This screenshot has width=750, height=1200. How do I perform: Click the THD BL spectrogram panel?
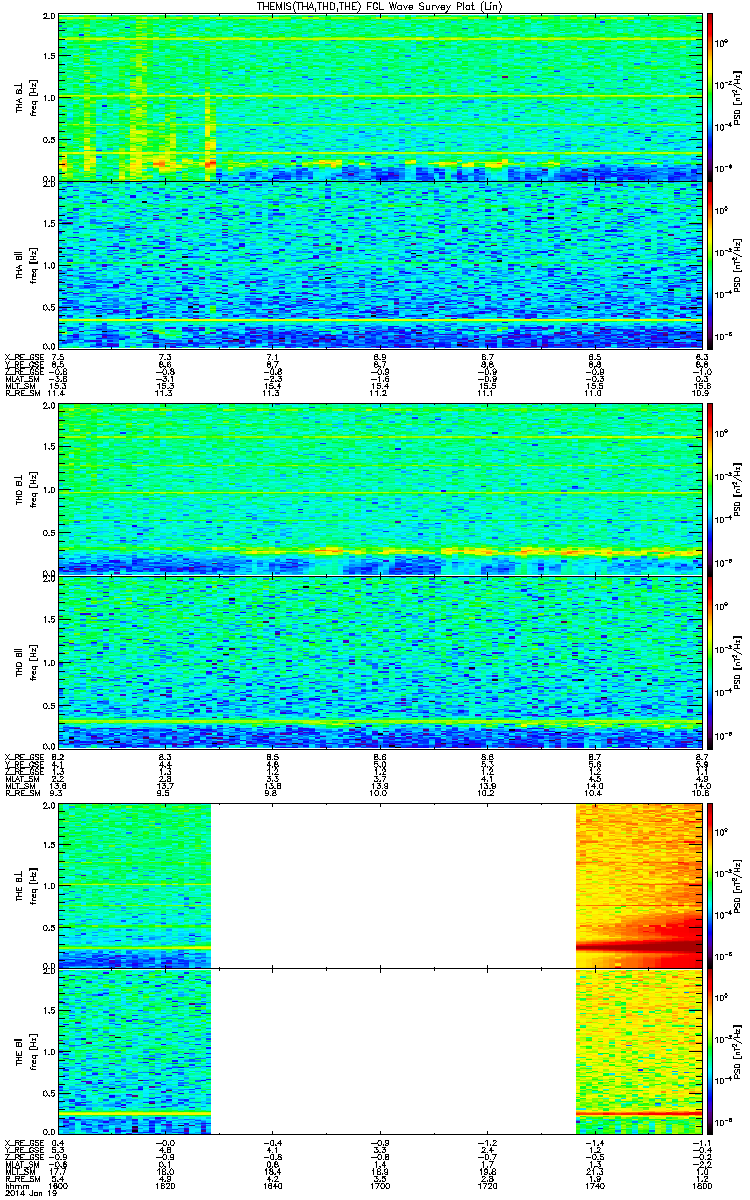(x=378, y=491)
